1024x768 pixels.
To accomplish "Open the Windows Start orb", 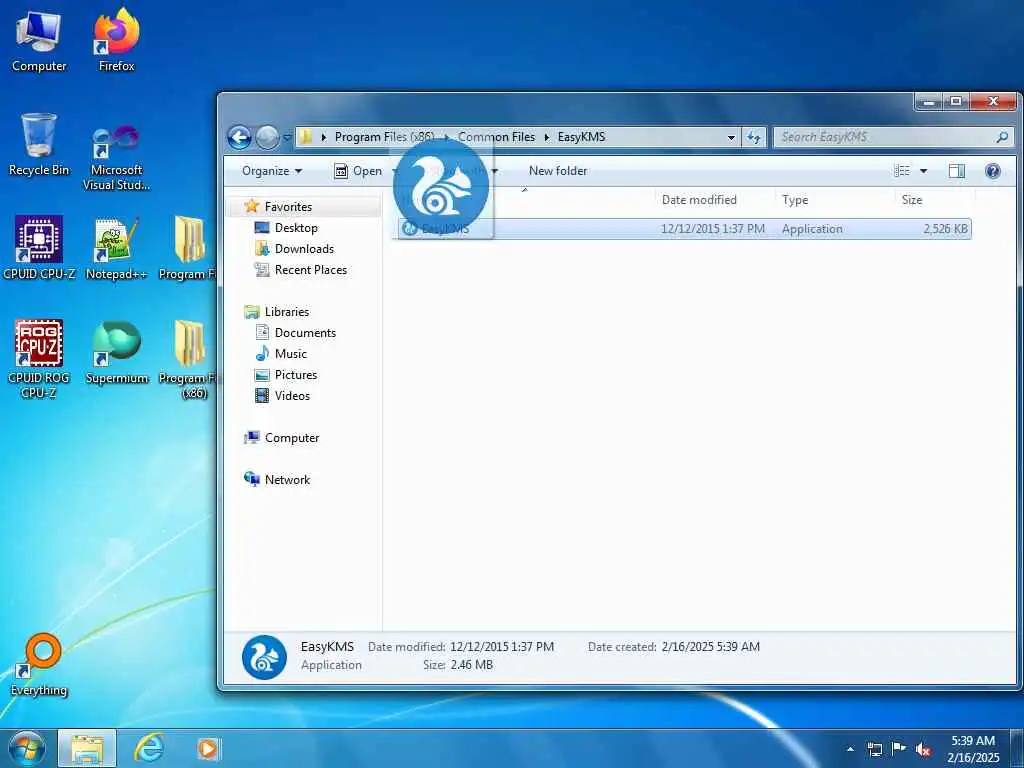I will (x=27, y=748).
